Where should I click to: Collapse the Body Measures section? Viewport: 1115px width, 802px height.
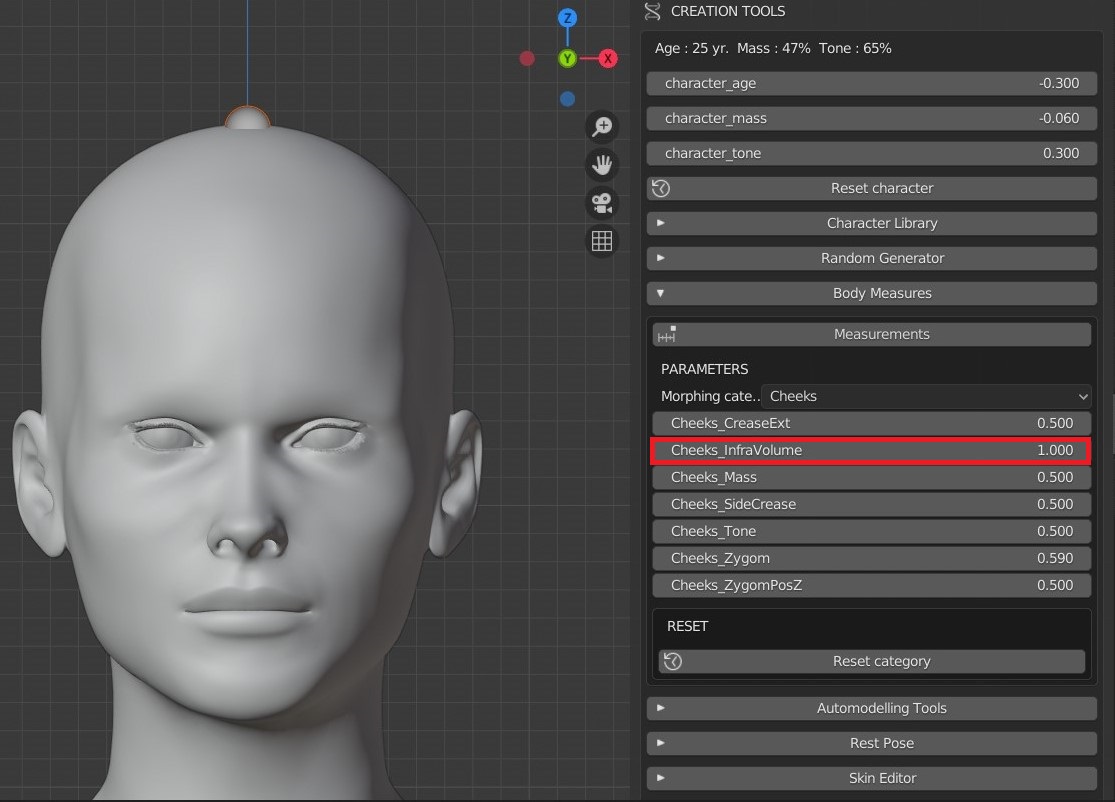[872, 293]
